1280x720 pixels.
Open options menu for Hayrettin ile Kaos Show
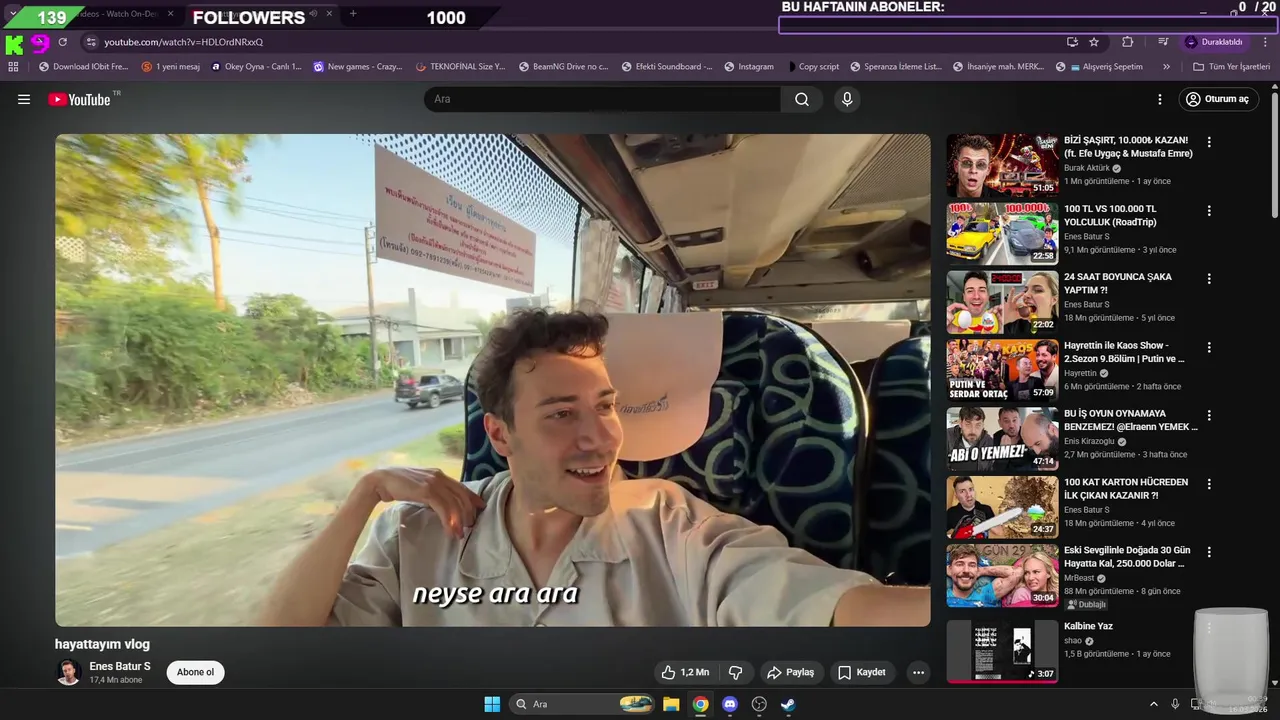coord(1209,347)
